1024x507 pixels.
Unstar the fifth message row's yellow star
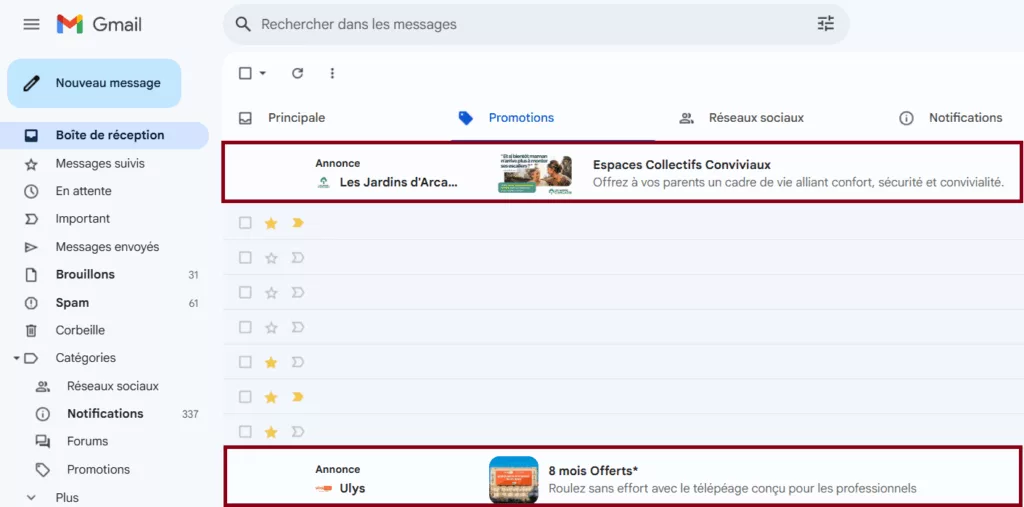[x=271, y=362]
